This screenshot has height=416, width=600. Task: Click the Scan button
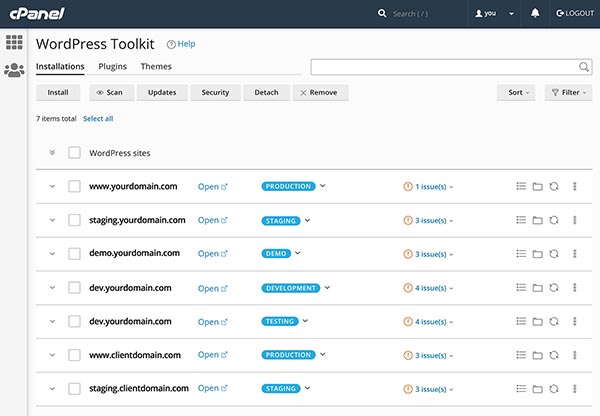tap(112, 93)
